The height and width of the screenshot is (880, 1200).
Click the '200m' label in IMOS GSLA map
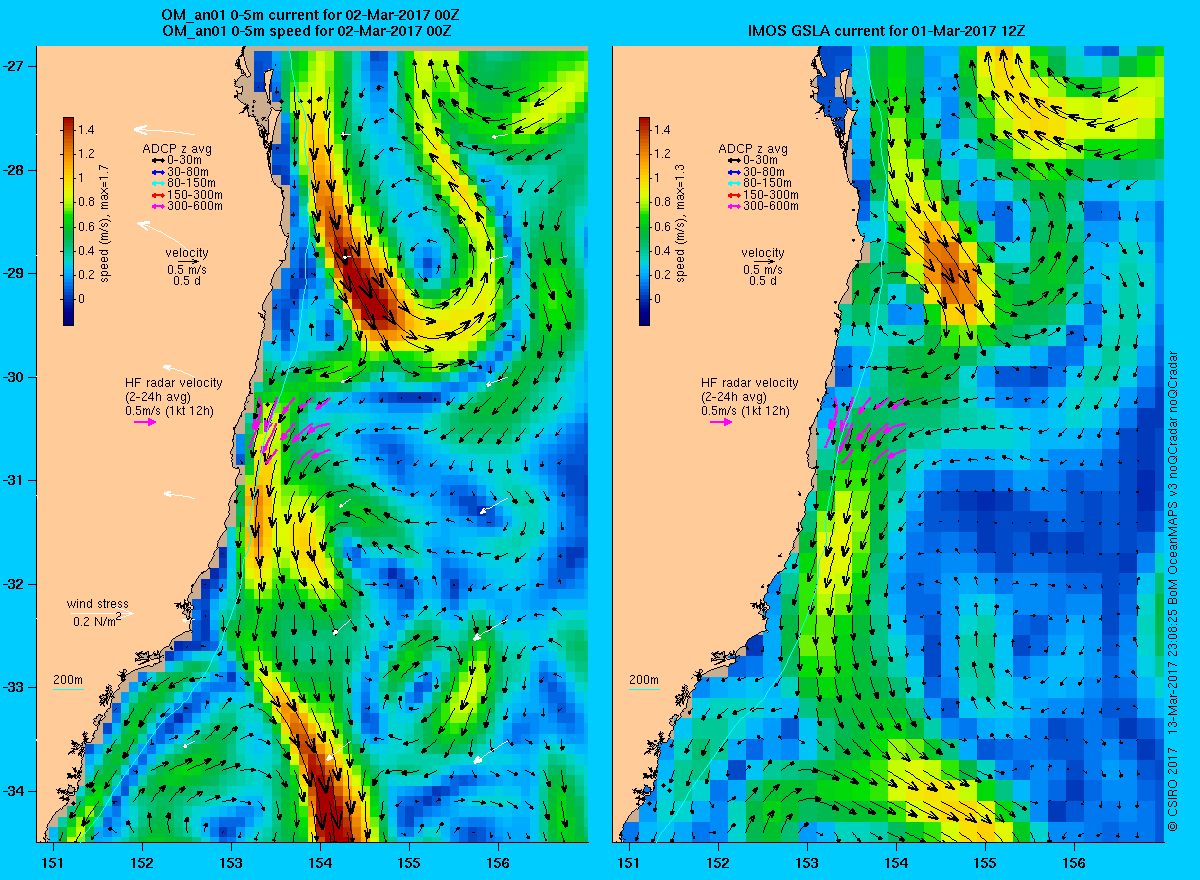[644, 680]
